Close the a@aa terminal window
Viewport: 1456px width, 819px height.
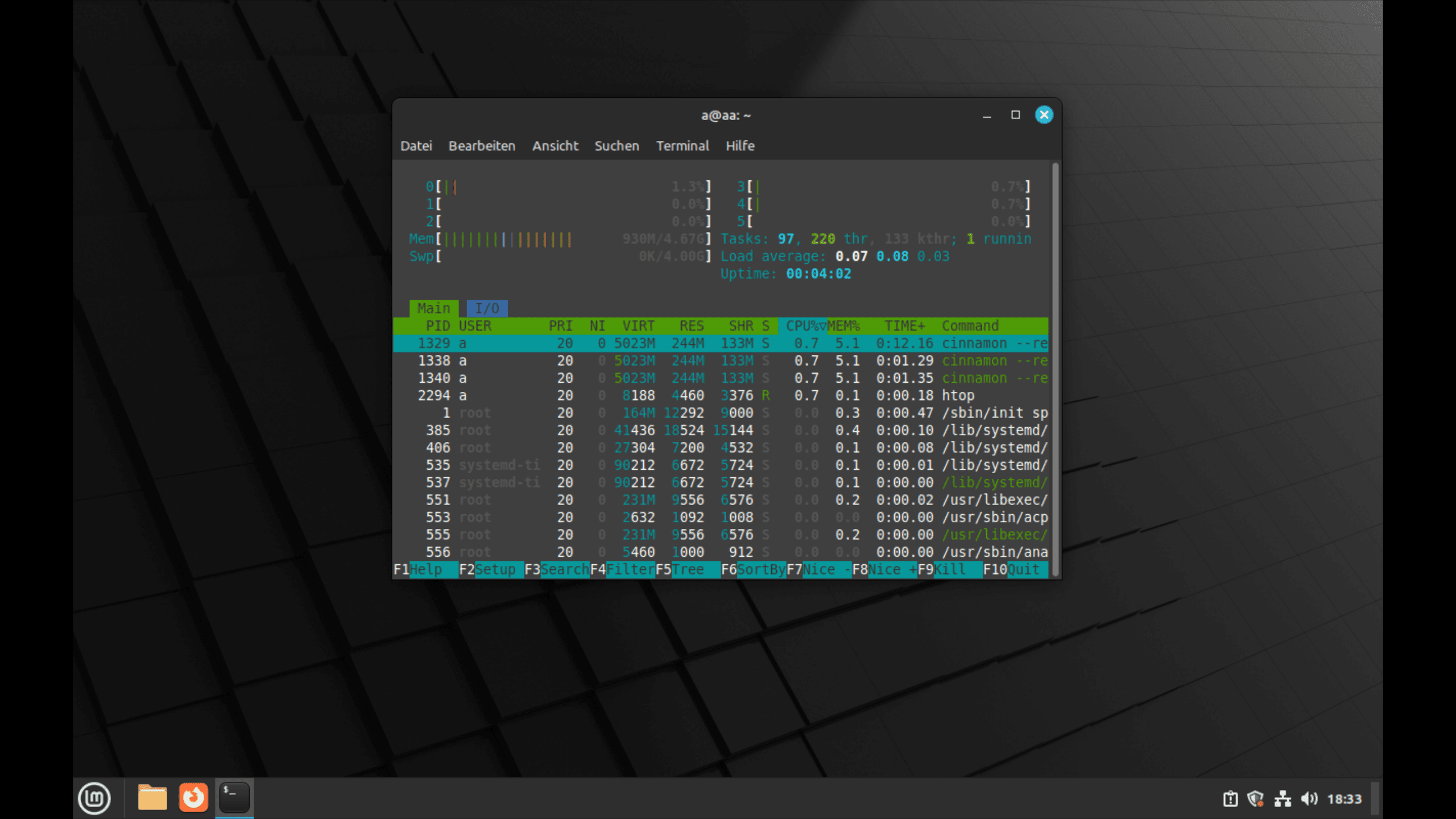(x=1044, y=115)
